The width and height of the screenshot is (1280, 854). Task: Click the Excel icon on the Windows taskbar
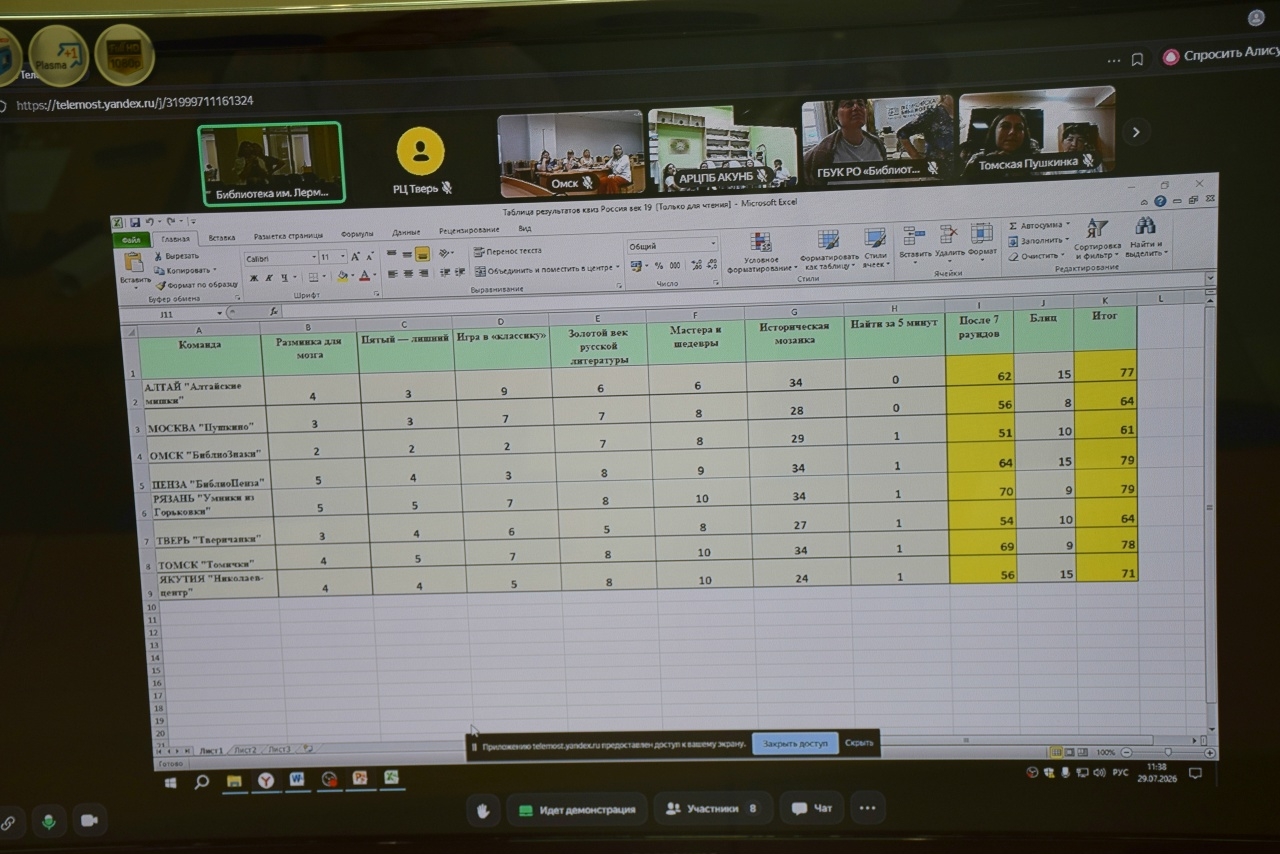[x=391, y=777]
